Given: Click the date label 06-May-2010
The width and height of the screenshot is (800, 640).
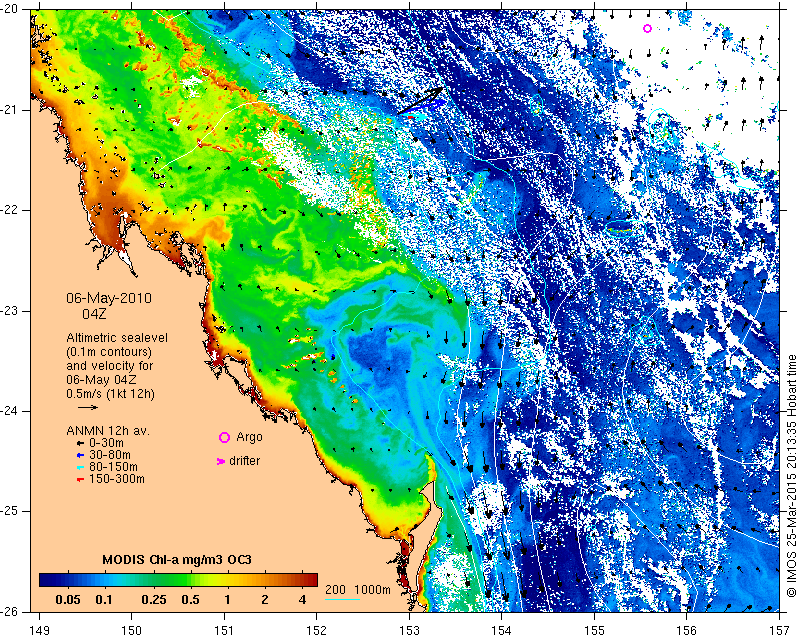Looking at the screenshot, I should (109, 298).
